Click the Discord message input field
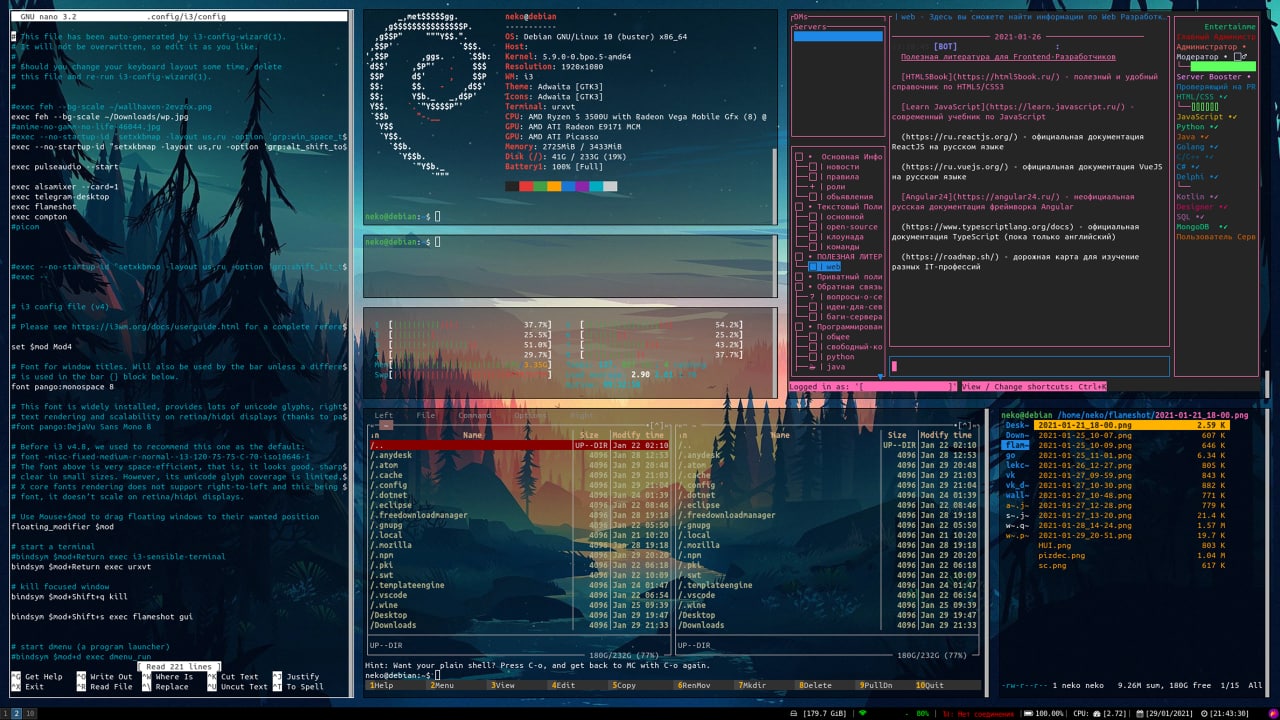The image size is (1280, 720). (x=1029, y=366)
